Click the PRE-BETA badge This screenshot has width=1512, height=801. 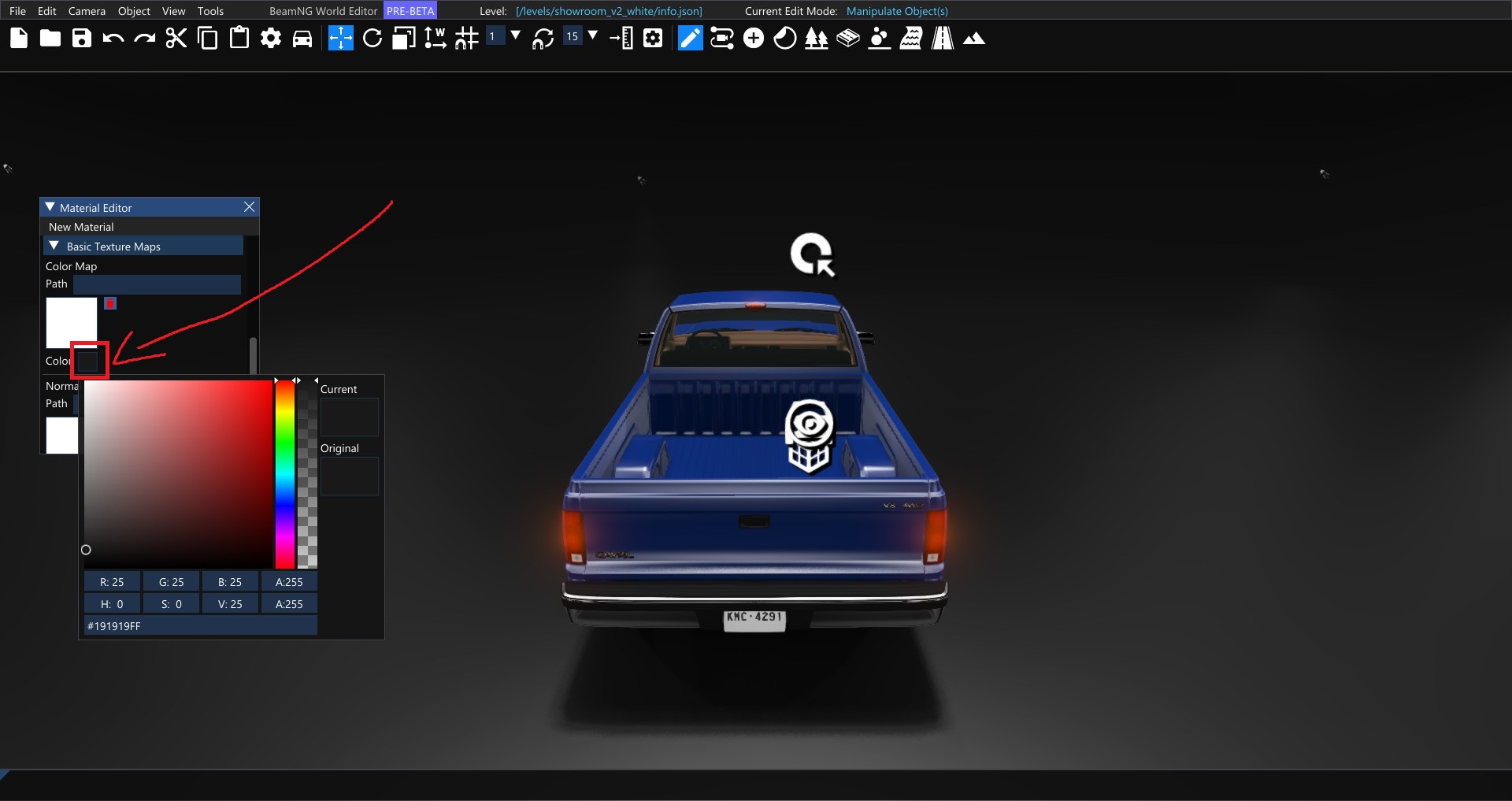pos(410,11)
